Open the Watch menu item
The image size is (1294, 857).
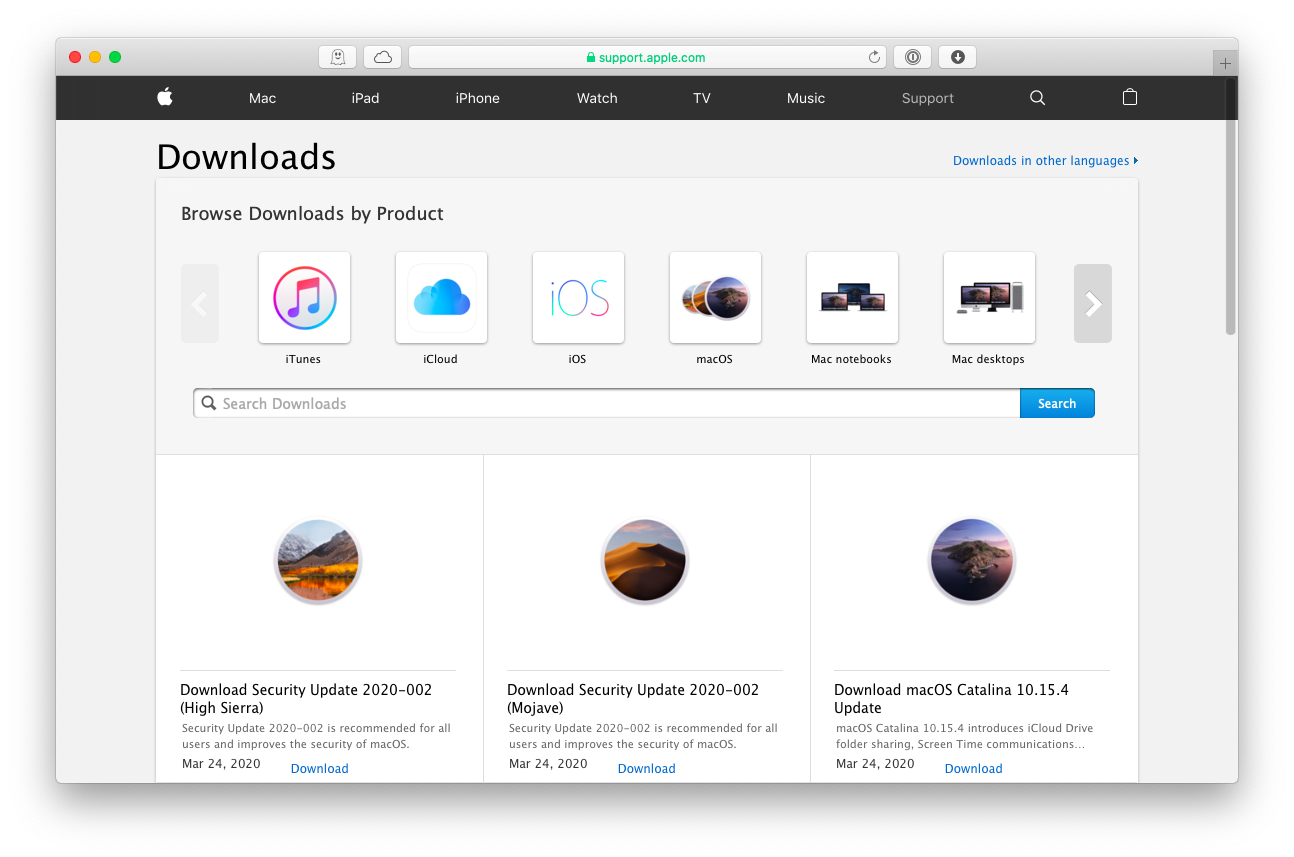tap(597, 98)
